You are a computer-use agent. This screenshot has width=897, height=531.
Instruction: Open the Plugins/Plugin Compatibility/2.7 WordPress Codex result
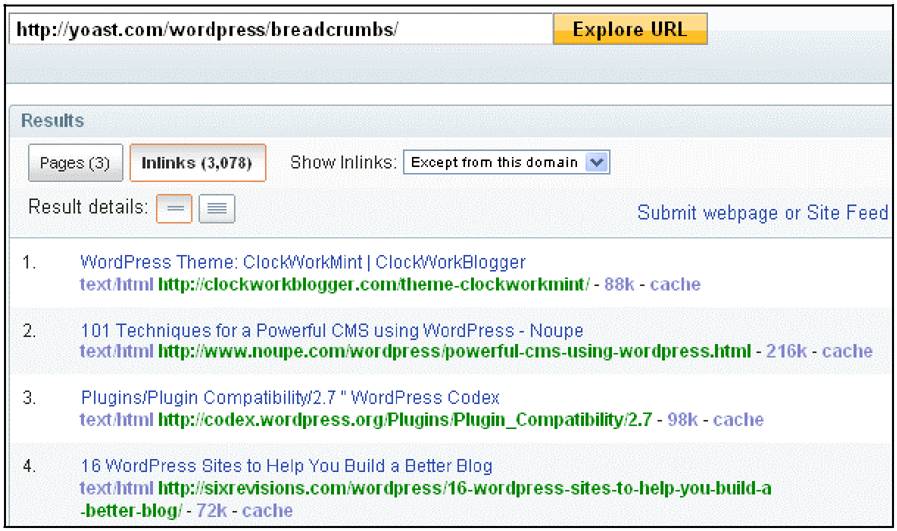pyautogui.click(x=290, y=398)
